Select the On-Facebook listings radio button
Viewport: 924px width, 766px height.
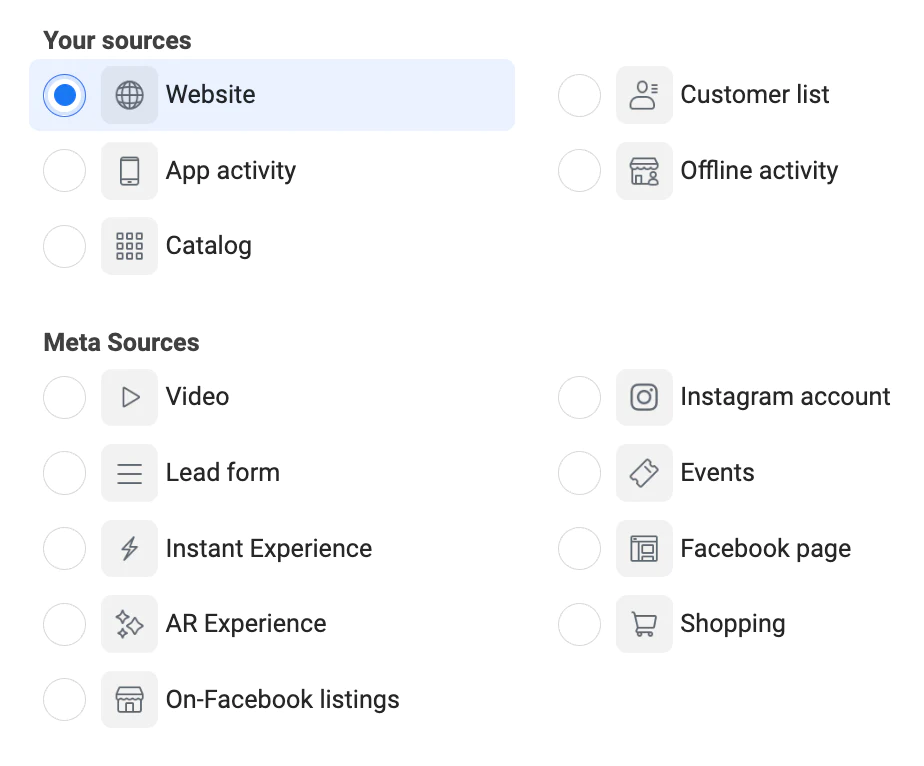[65, 700]
